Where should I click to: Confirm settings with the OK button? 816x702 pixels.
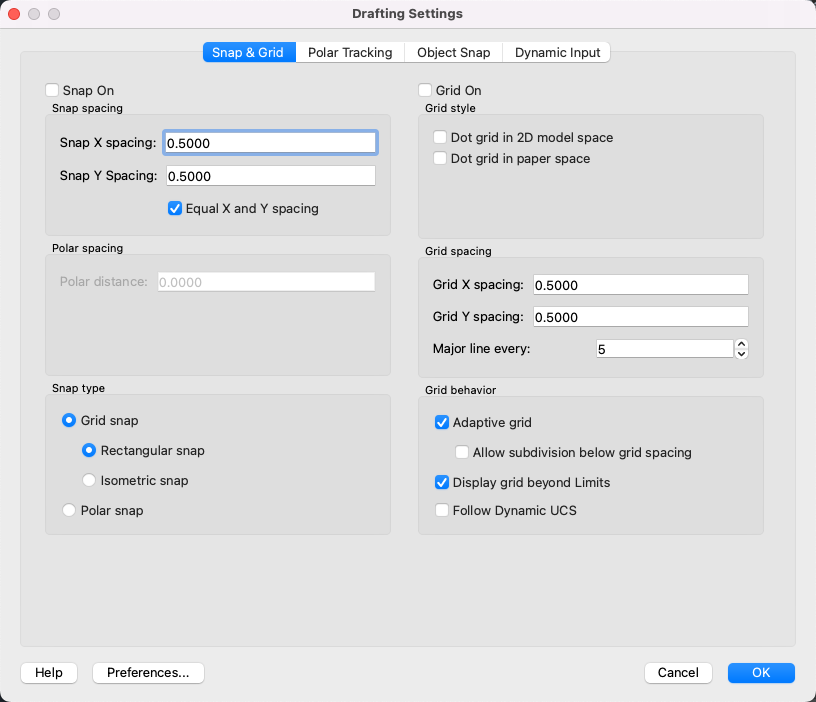click(760, 672)
